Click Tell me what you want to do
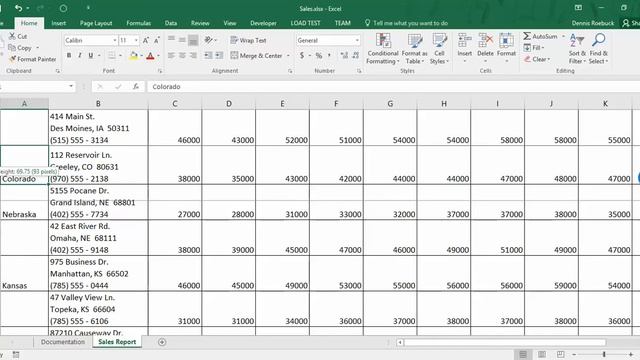Viewport: 640px width, 360px height. [407, 23]
